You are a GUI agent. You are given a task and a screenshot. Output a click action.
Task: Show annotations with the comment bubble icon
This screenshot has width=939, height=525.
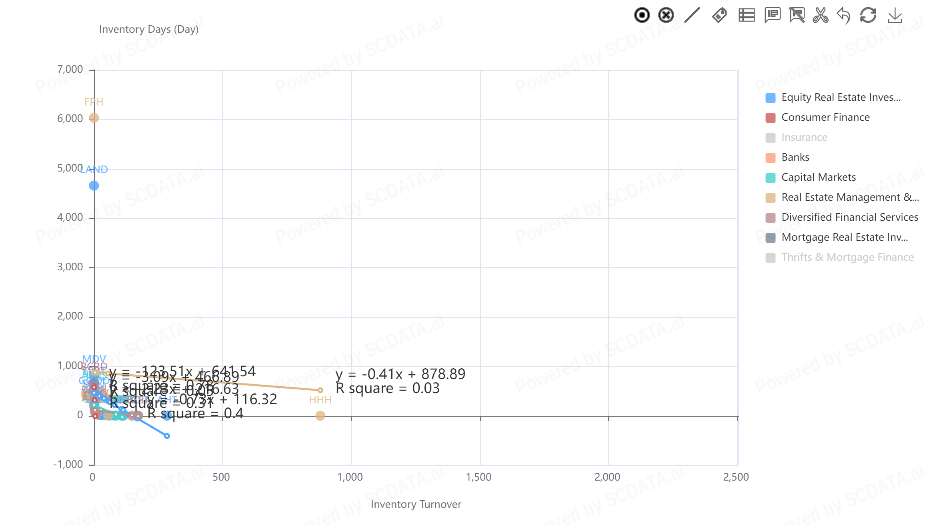[772, 15]
